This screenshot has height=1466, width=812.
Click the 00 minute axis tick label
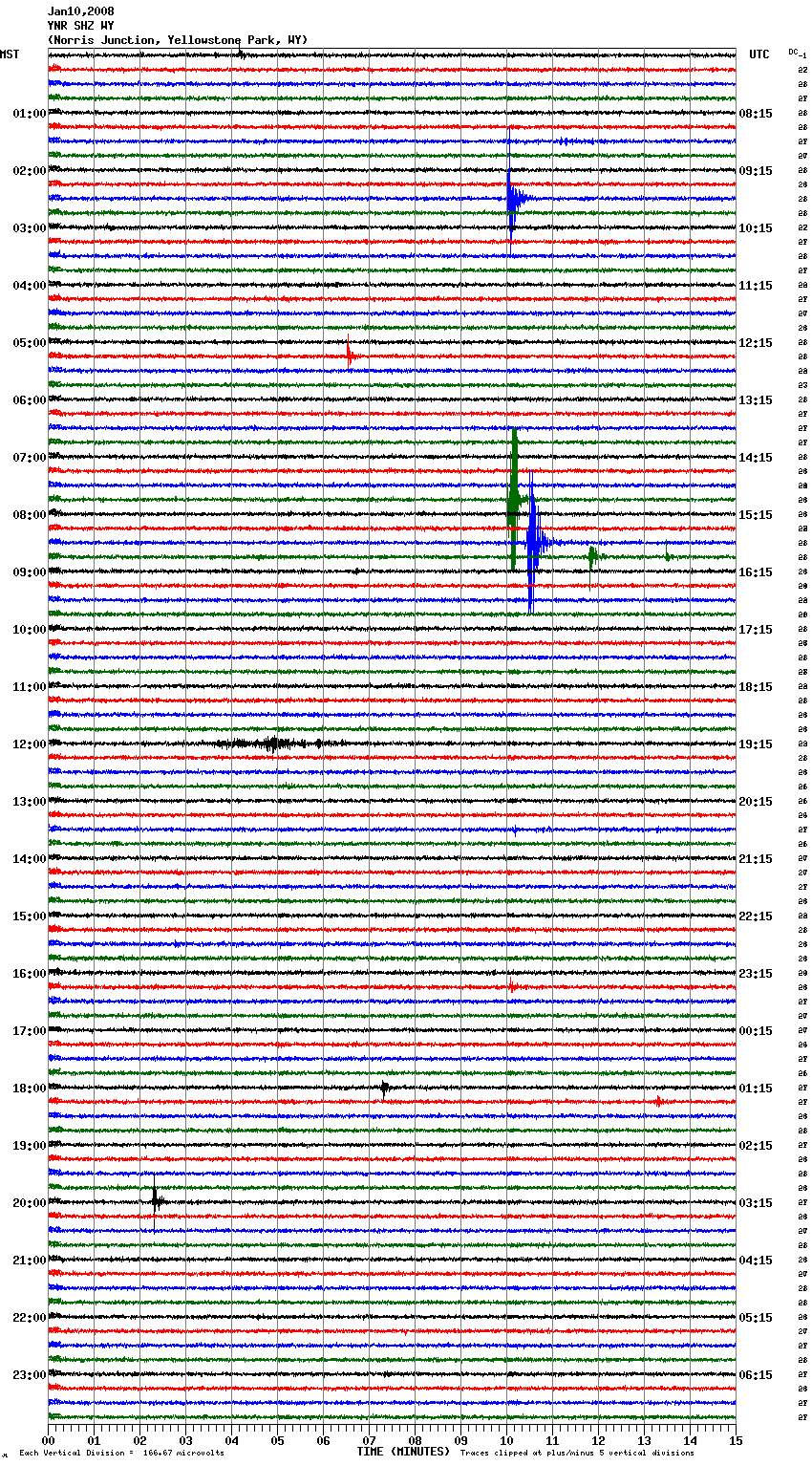[49, 1440]
